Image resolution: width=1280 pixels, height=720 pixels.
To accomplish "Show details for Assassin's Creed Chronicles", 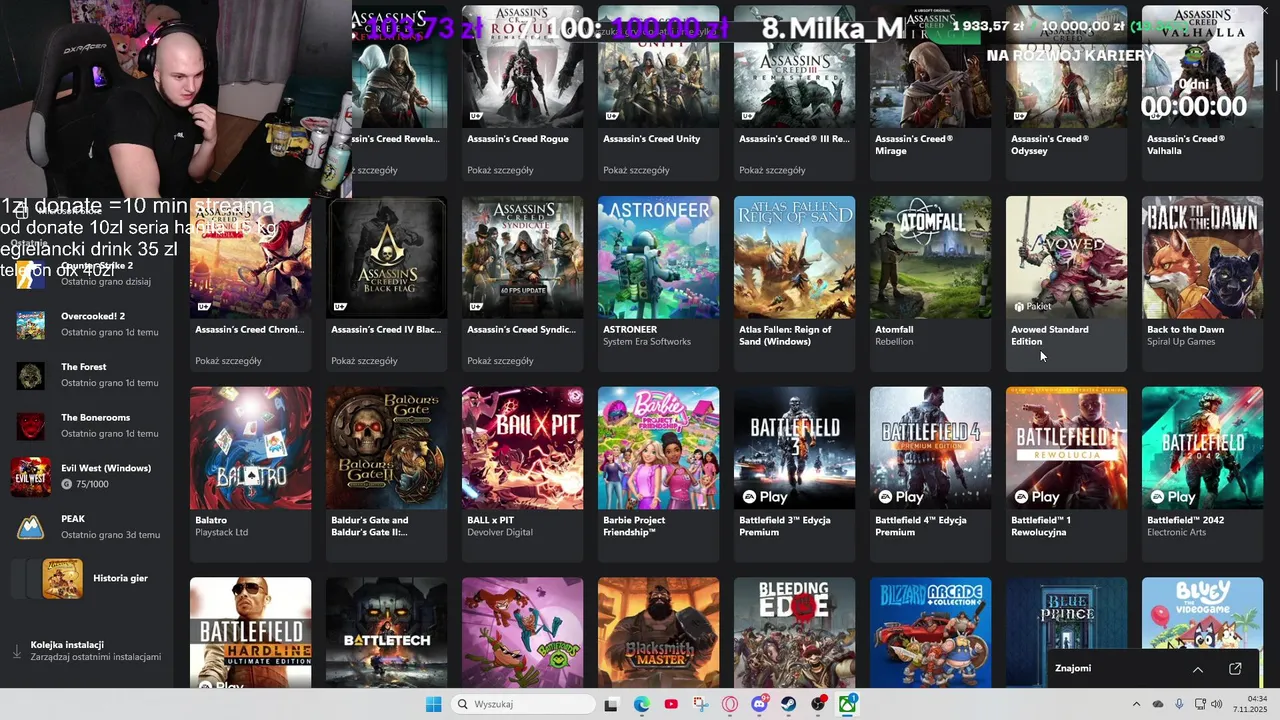I will 228,361.
